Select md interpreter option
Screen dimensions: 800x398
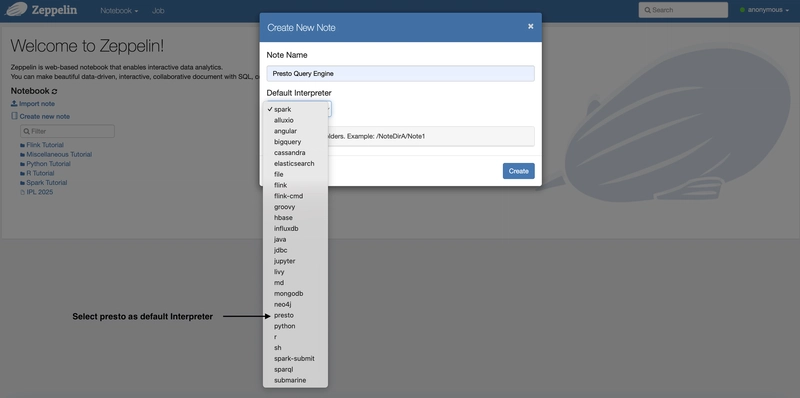point(295,283)
